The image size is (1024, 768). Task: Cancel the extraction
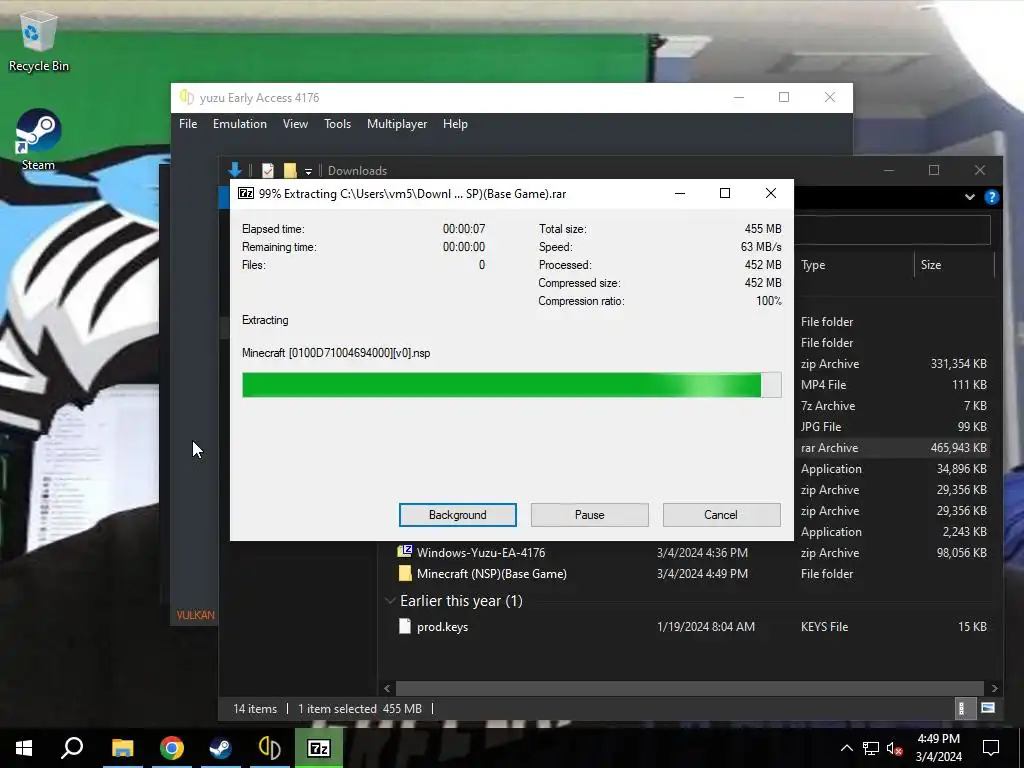[721, 515]
